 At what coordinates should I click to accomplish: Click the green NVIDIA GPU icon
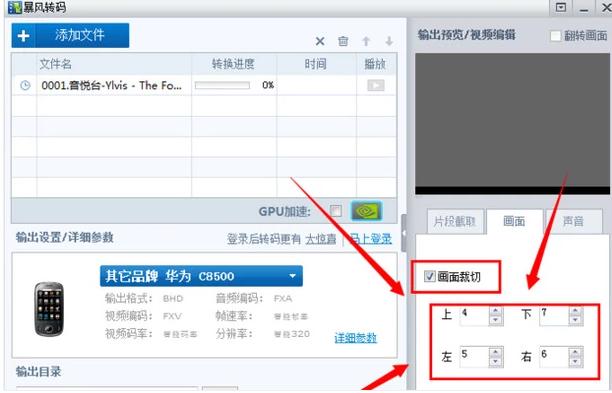366,211
